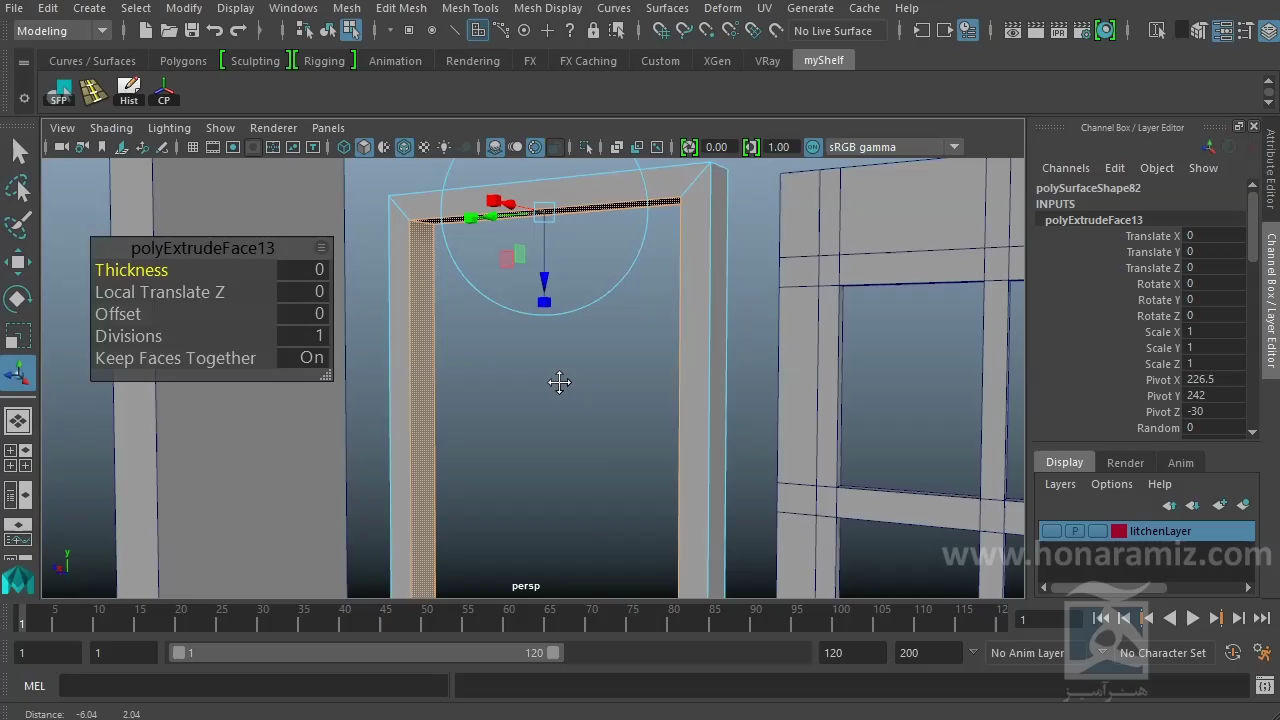The width and height of the screenshot is (1280, 720).
Task: Click go to start of playback range
Action: click(x=1101, y=618)
